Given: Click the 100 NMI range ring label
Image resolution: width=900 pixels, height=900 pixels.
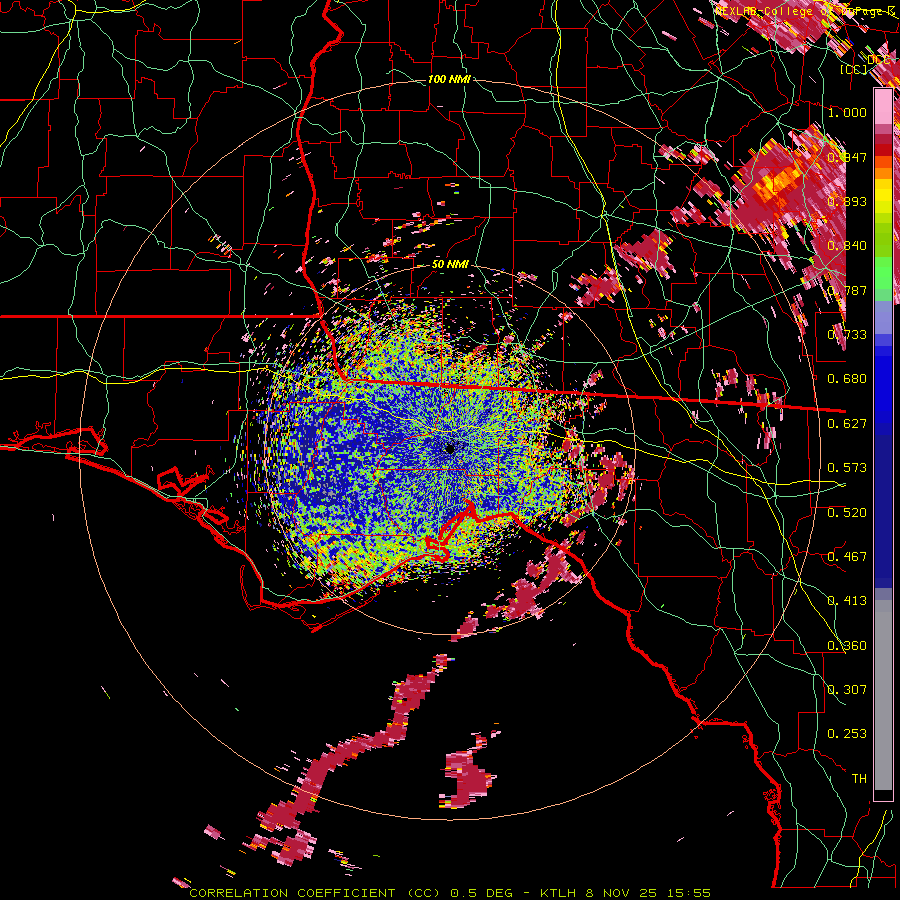Looking at the screenshot, I should [449, 79].
